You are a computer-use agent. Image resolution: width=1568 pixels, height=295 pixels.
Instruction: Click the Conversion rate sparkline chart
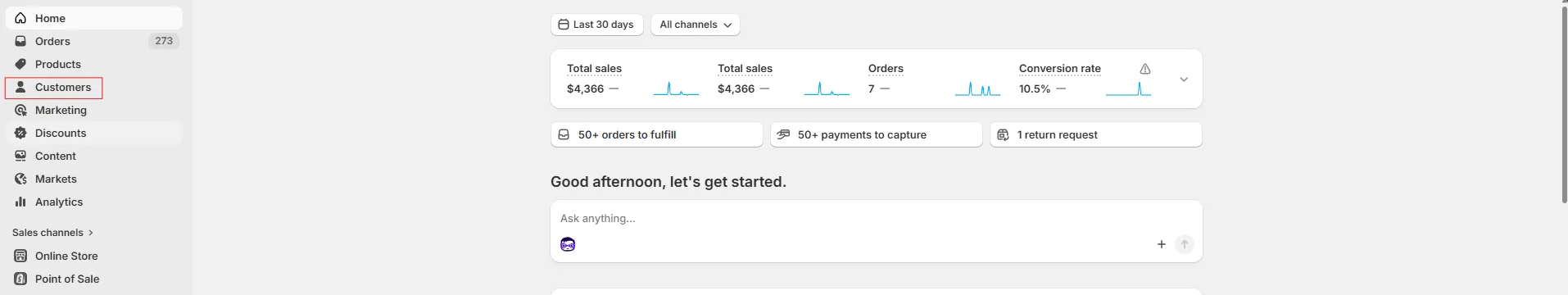point(1128,88)
